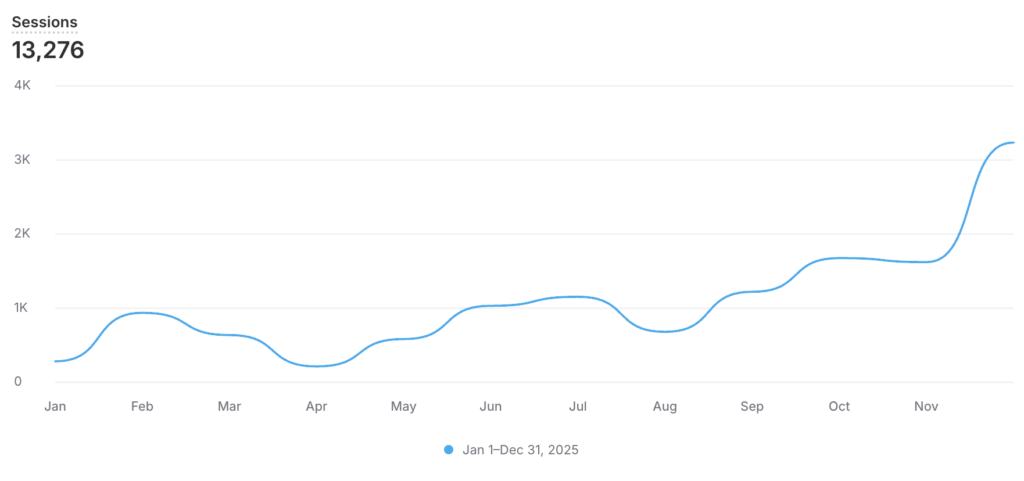Click the blue legend dot
1024x481 pixels.
tap(448, 450)
